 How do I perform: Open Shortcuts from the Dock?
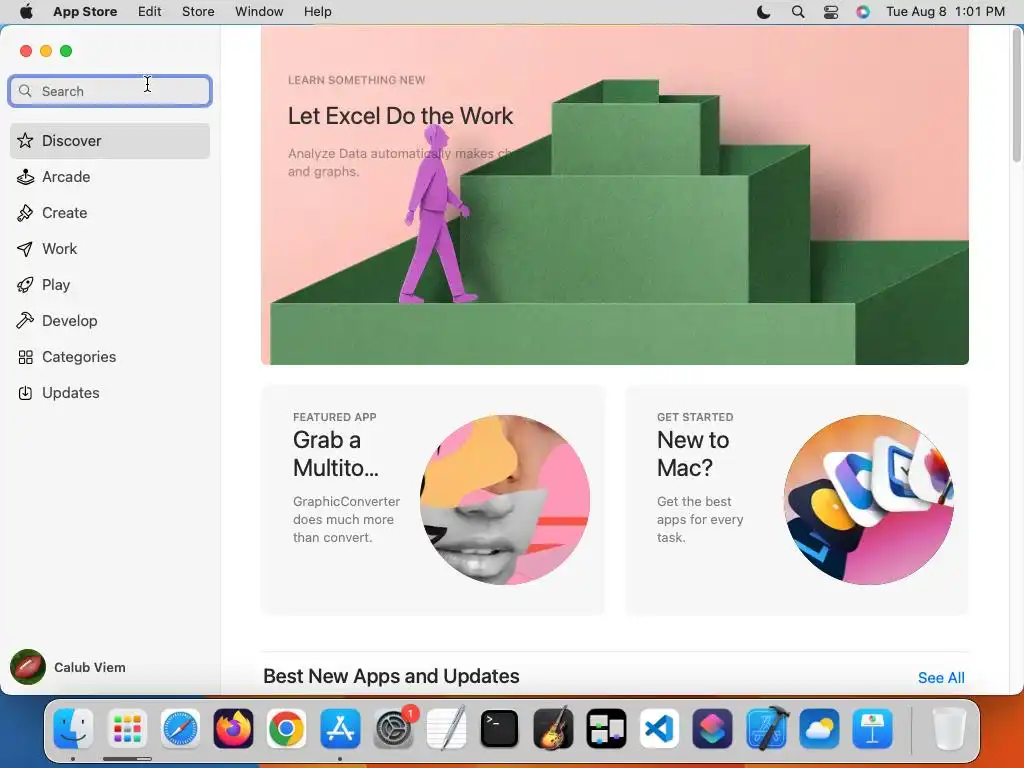[x=712, y=728]
